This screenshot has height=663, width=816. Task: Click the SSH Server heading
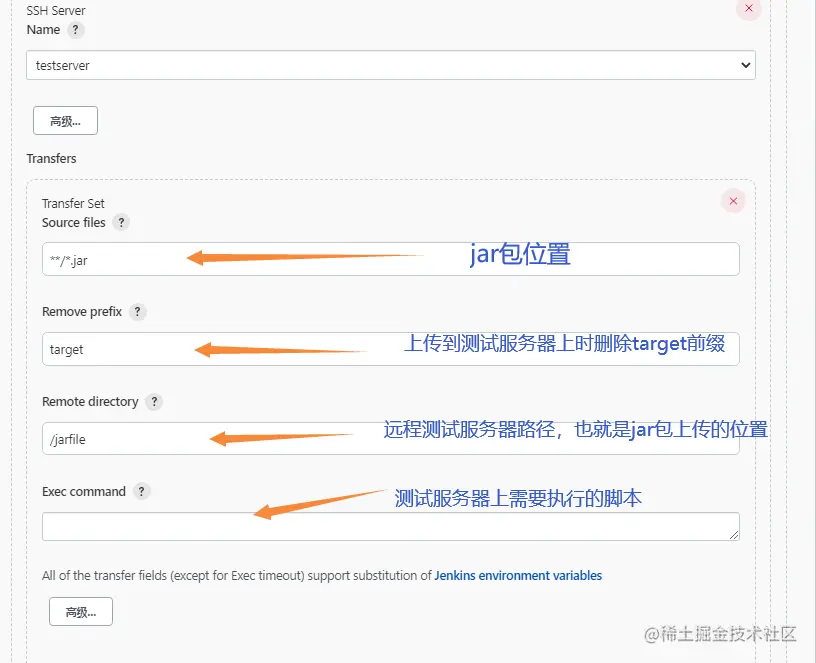coord(56,10)
